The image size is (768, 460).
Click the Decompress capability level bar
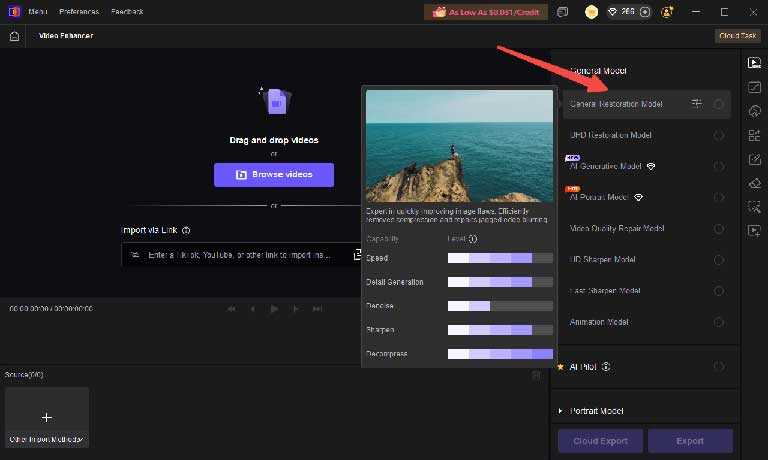[500, 354]
